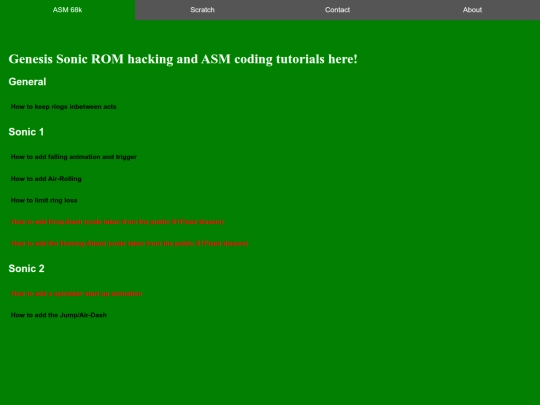Open the About page
Viewport: 540px width, 405px height.
[x=472, y=10]
